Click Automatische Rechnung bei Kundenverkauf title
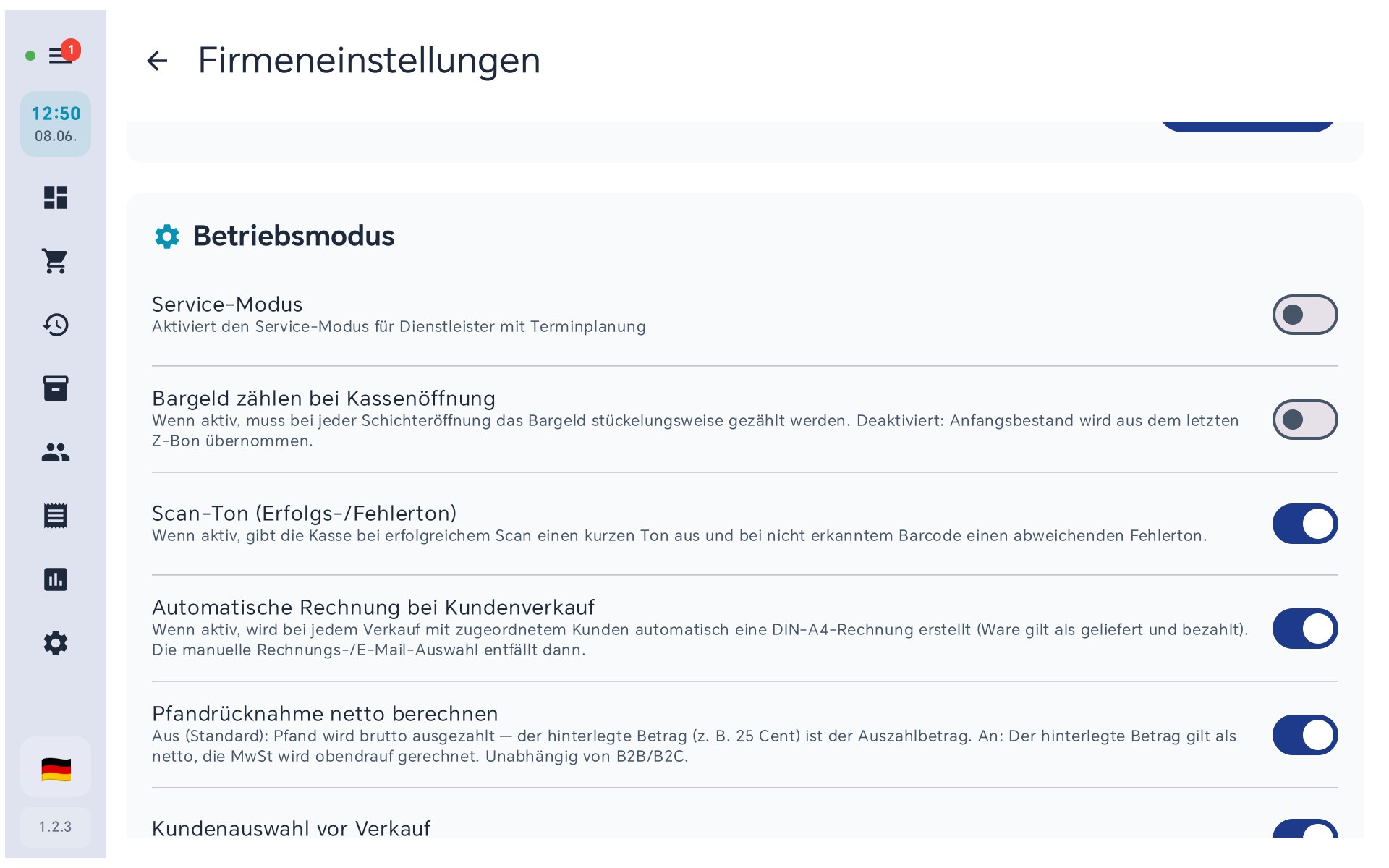The width and height of the screenshot is (1389, 868). pos(373,608)
